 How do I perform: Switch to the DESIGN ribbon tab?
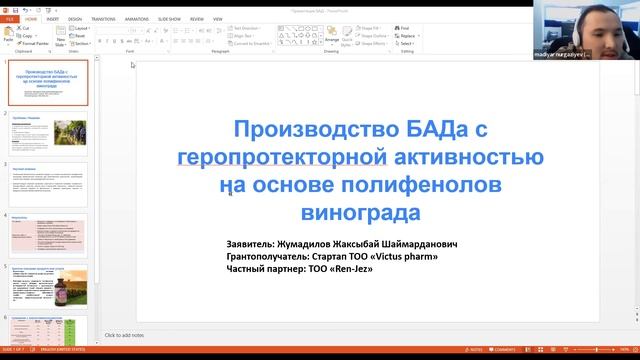click(75, 19)
